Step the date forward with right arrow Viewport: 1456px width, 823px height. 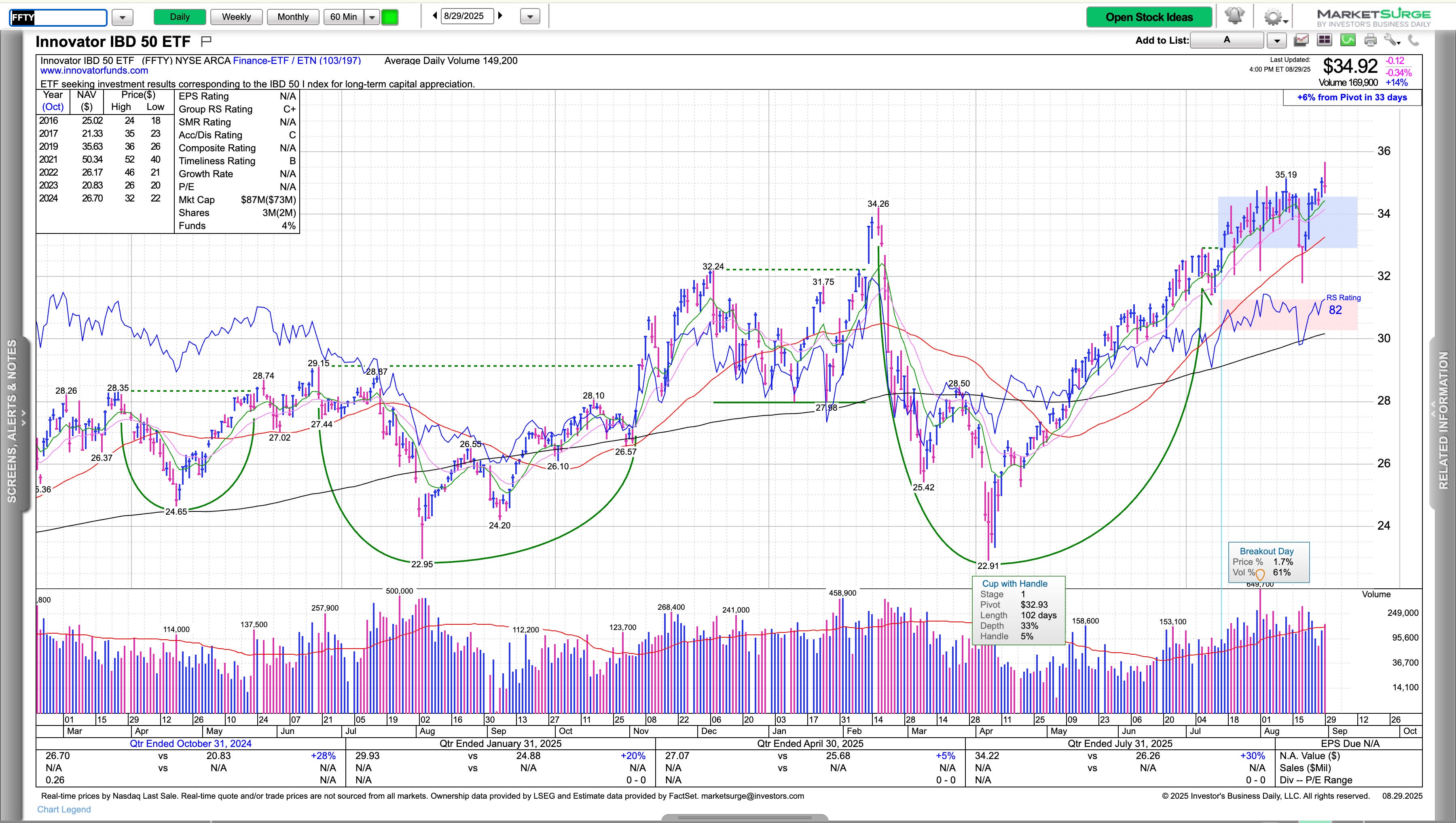pos(500,16)
